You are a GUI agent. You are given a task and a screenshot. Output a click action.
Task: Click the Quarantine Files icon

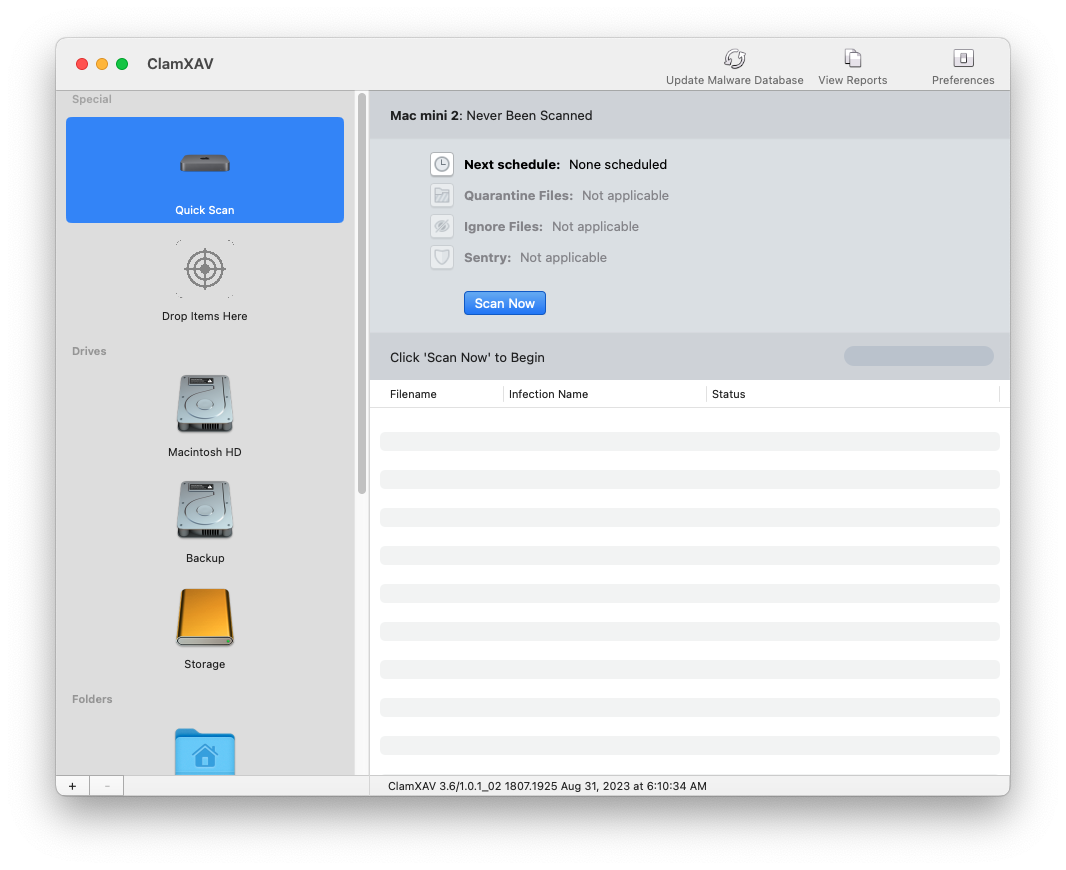coord(442,195)
